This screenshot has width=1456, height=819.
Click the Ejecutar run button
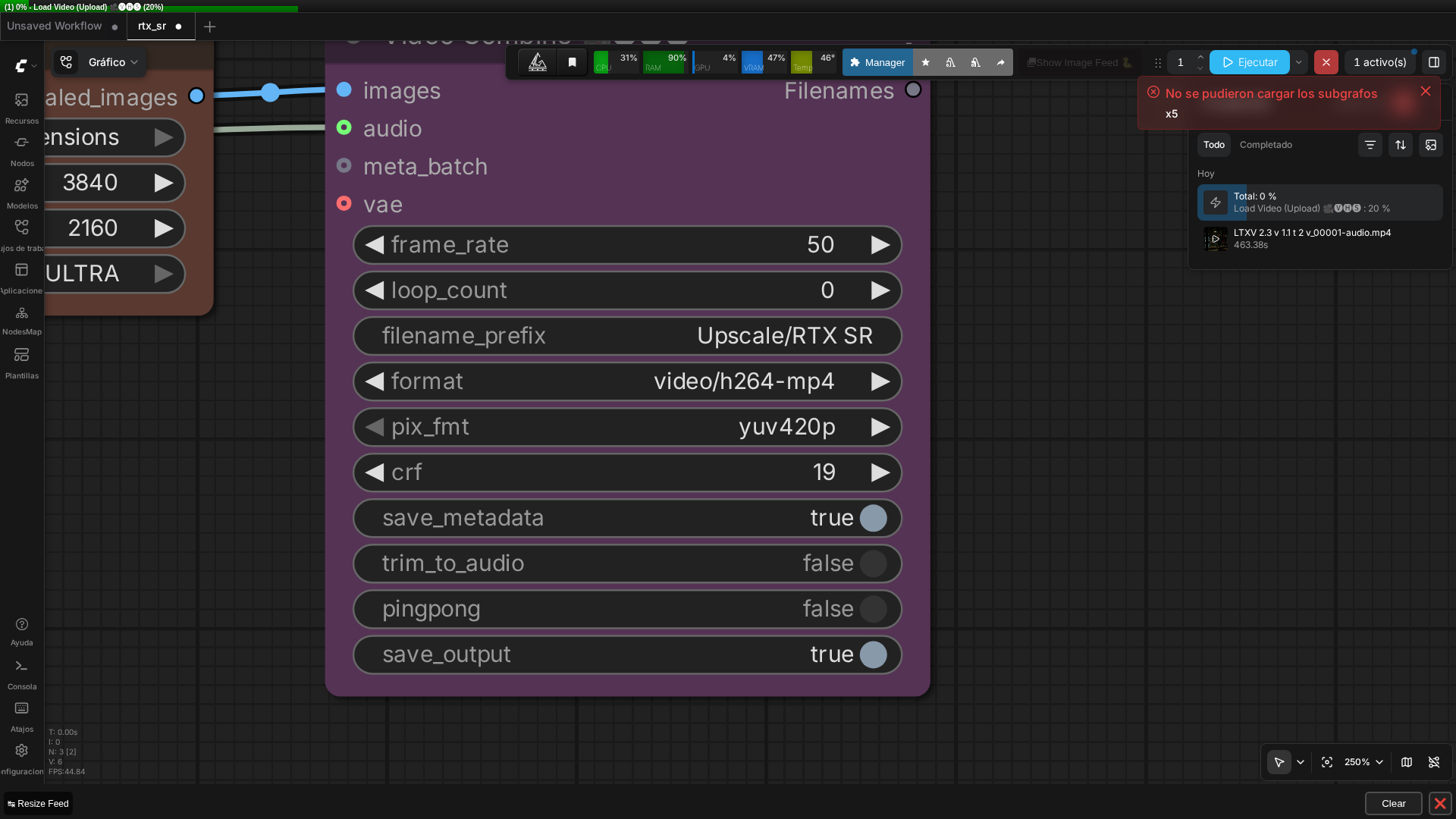click(x=1249, y=62)
